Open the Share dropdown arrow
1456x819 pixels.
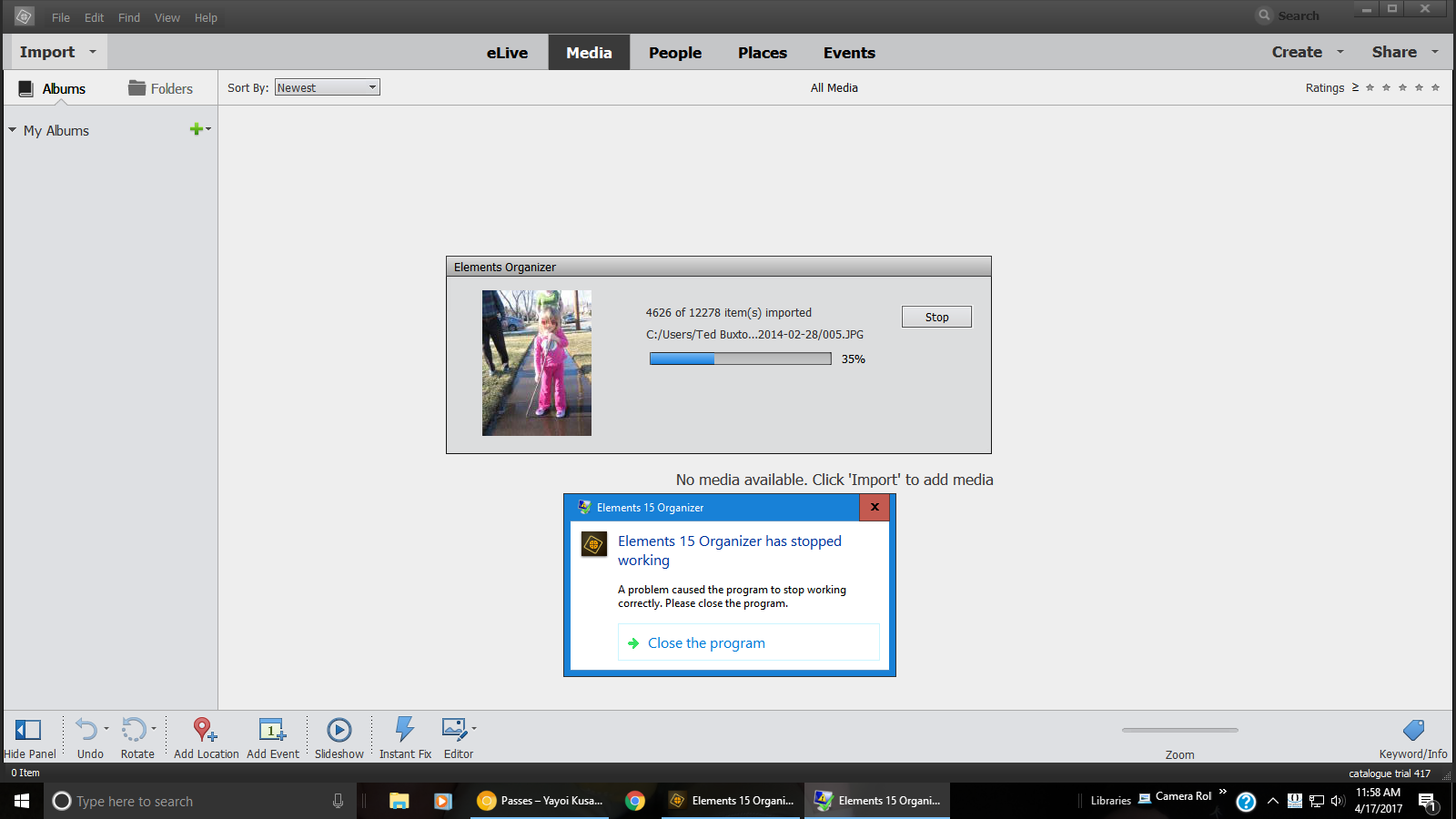pos(1435,52)
